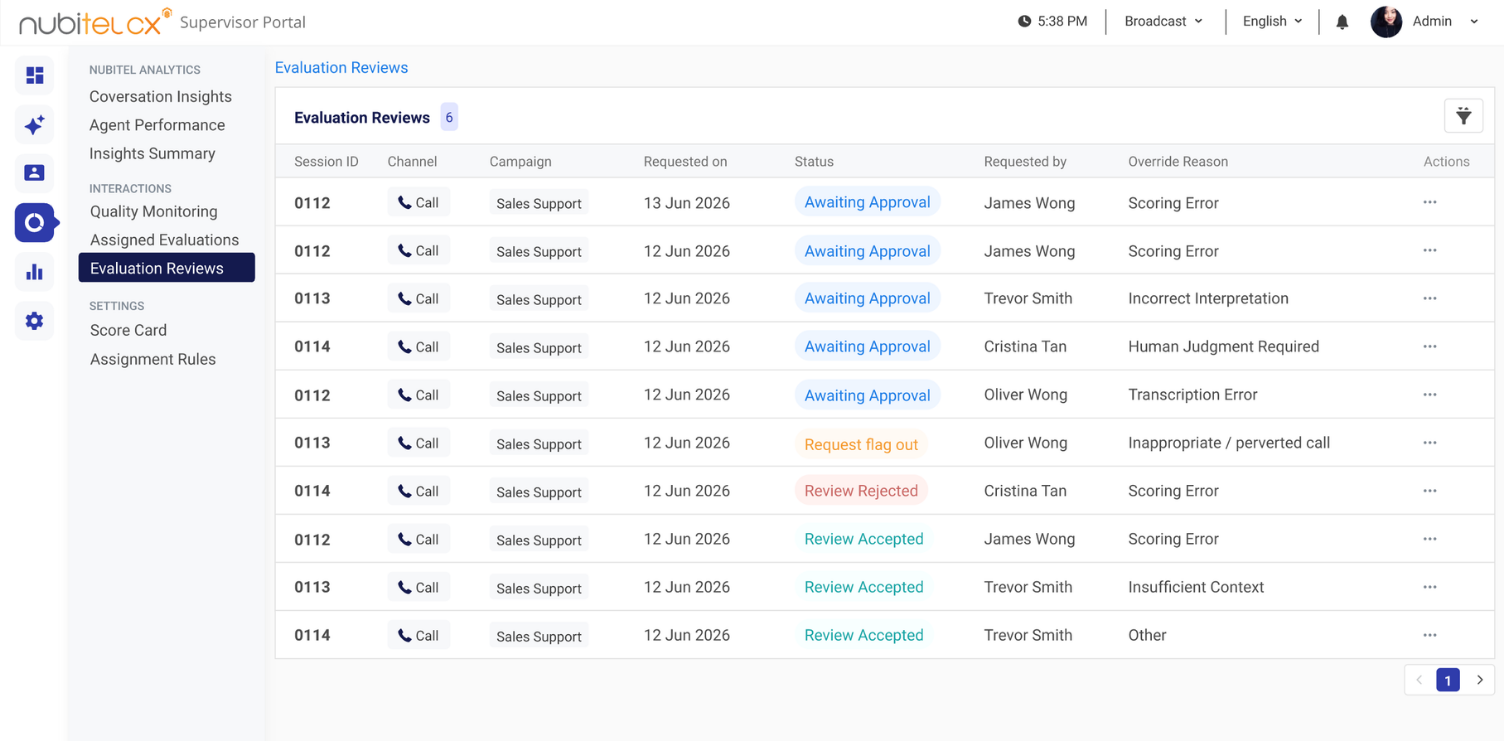1505x741 pixels.
Task: Open the dashboard grid icon in sidebar
Action: (x=35, y=76)
